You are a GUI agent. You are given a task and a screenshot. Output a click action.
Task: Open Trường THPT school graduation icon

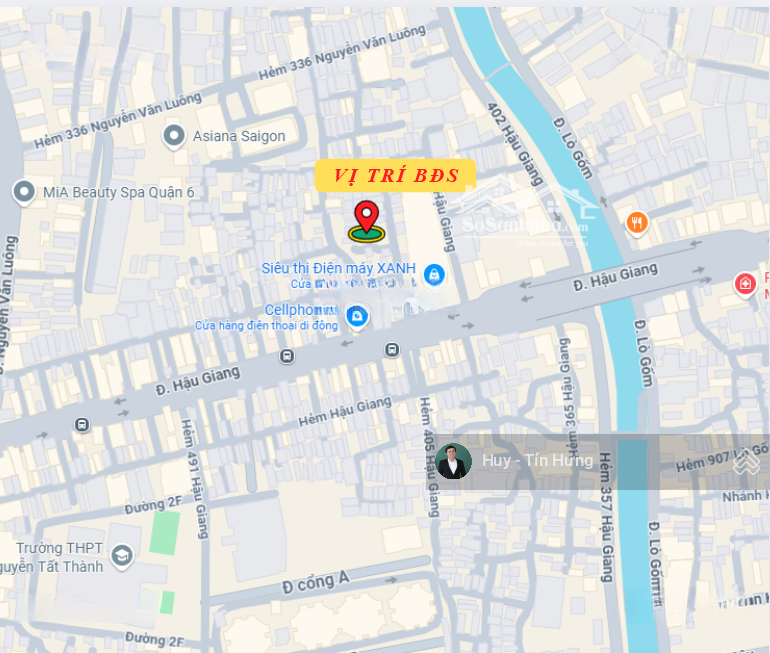coord(122,556)
